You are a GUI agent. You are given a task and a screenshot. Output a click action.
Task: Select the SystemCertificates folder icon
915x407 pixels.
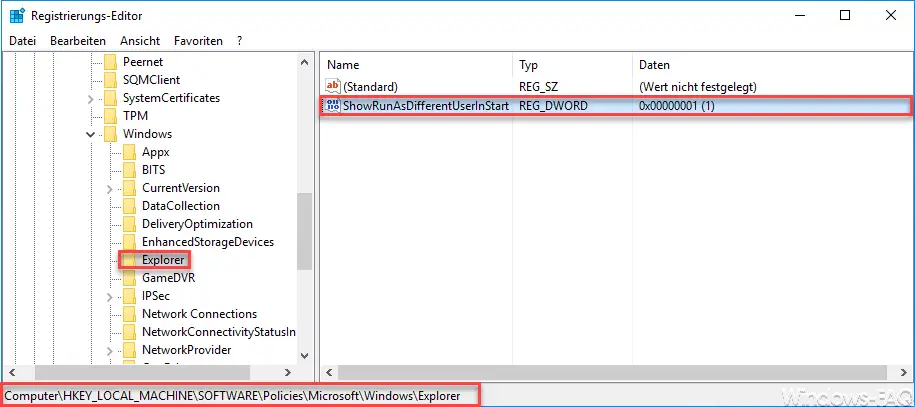110,98
